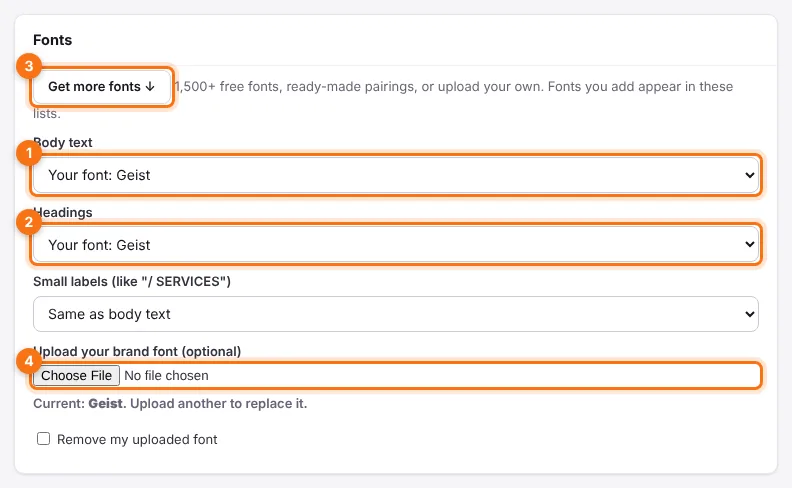Click the Get more fonts button
Viewport: 792px width, 488px height.
[x=102, y=86]
